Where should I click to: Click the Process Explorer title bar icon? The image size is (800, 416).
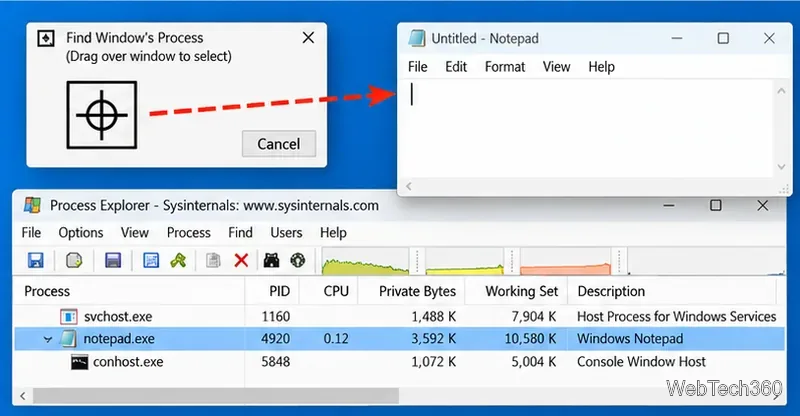click(x=32, y=205)
